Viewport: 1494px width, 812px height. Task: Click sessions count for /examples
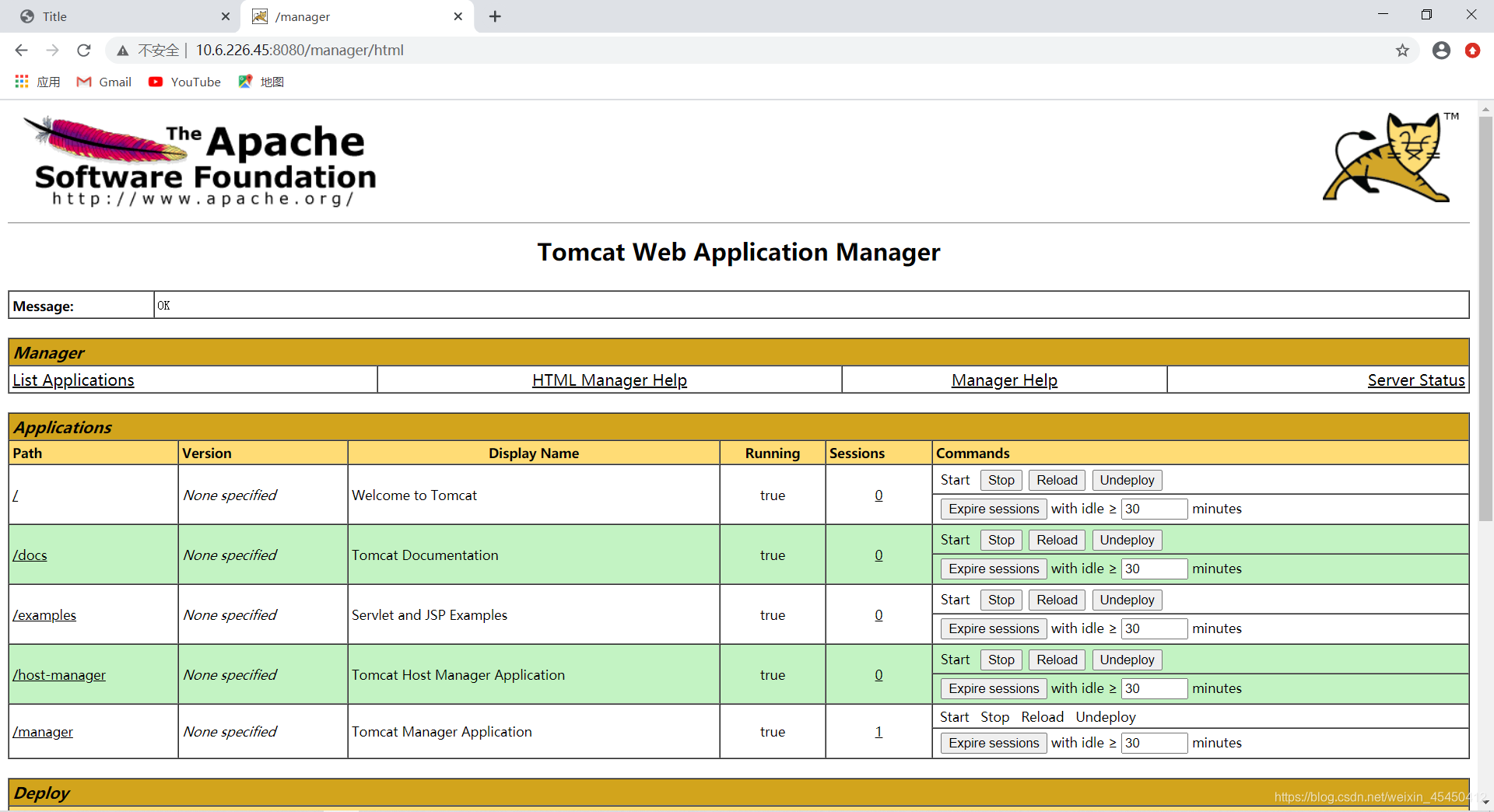879,615
